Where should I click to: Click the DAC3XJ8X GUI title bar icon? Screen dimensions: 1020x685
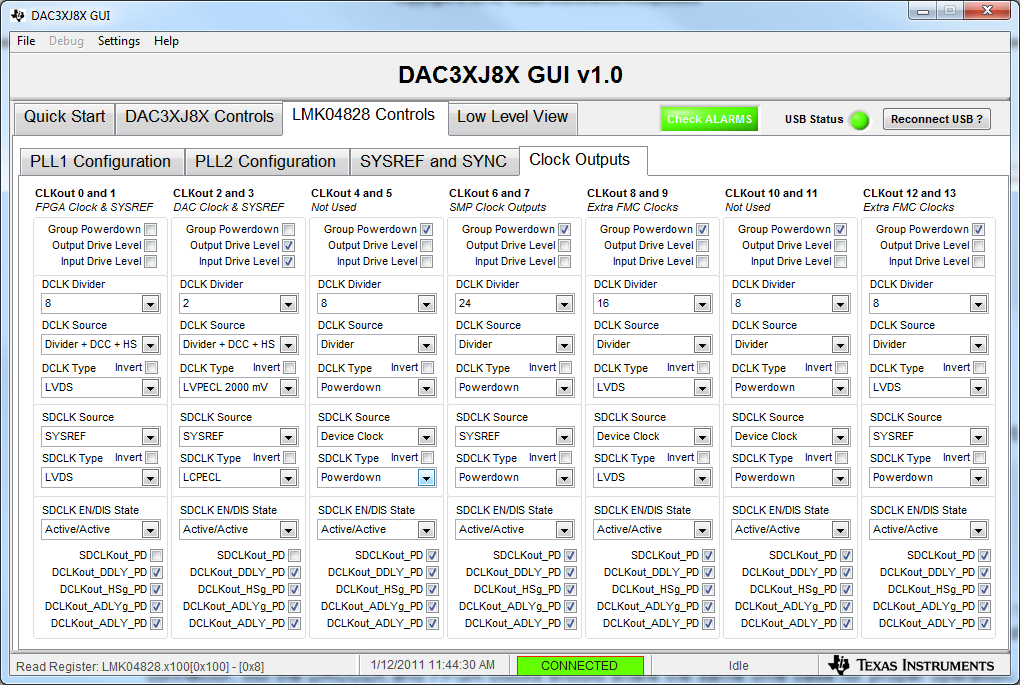point(18,15)
